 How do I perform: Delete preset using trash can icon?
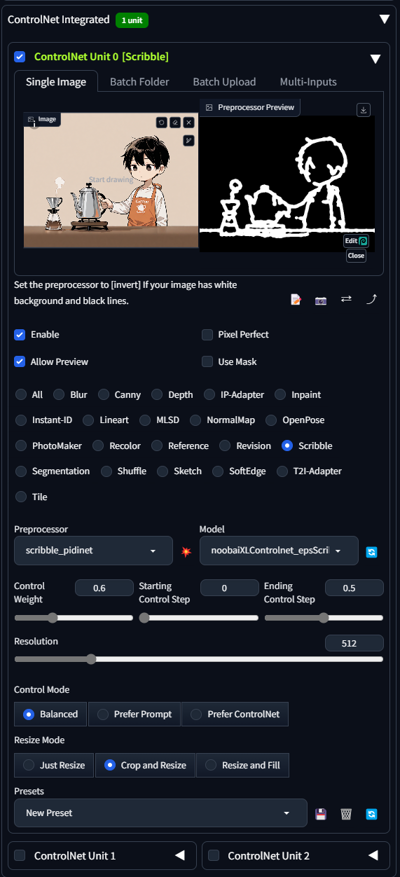[346, 814]
